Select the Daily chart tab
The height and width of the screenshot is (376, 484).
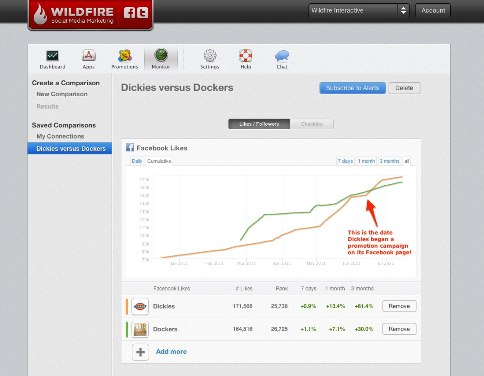coord(137,161)
